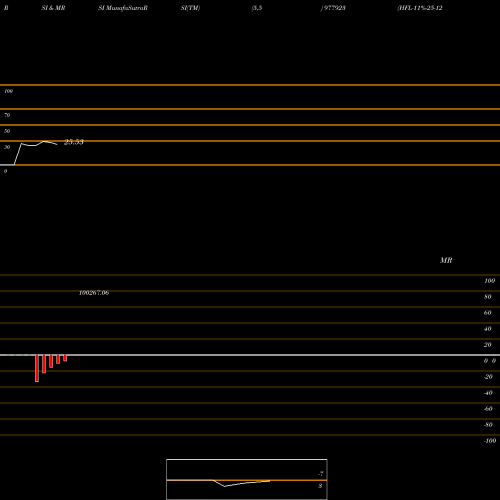Click the 'SI & MR' header text
Image resolution: width=500 pixels, height=500 pixels.
pos(53,8)
